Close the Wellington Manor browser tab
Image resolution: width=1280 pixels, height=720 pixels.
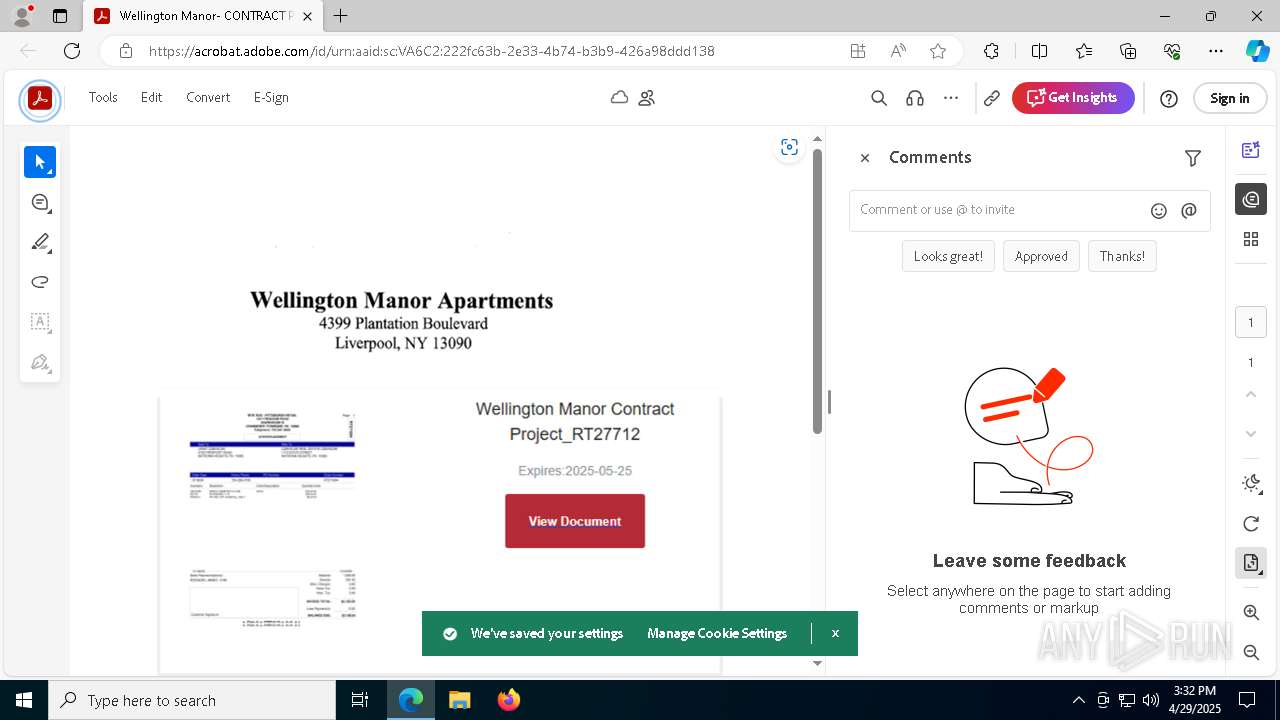[307, 16]
